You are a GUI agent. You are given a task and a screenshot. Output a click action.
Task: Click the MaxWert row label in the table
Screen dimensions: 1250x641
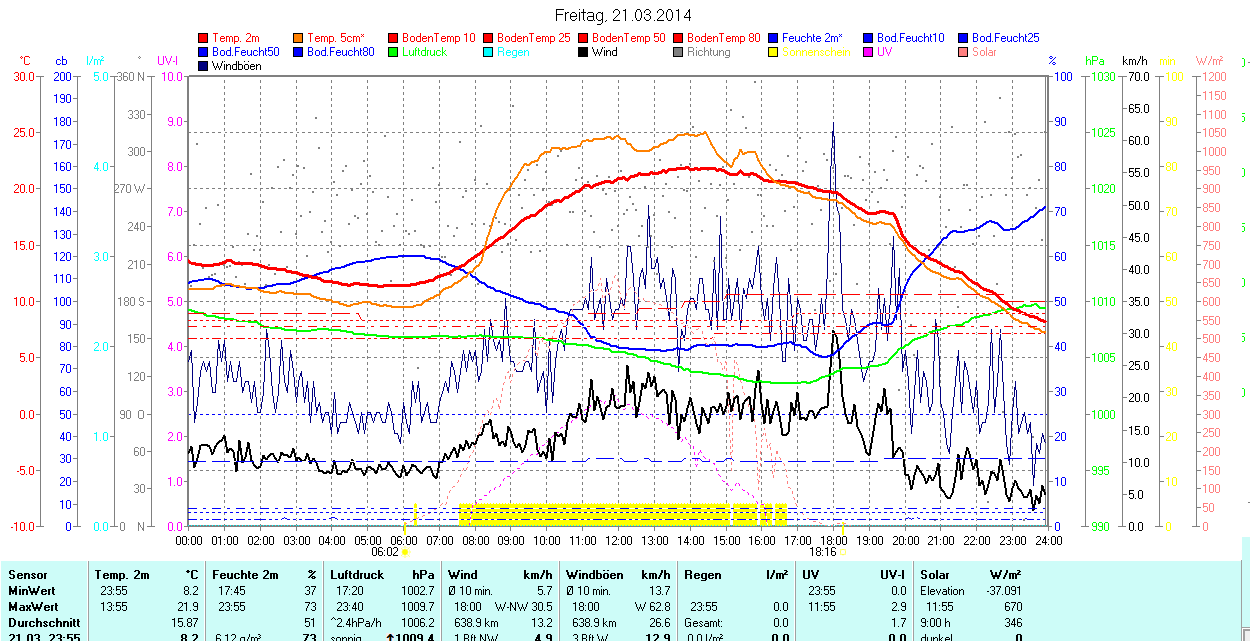32,607
